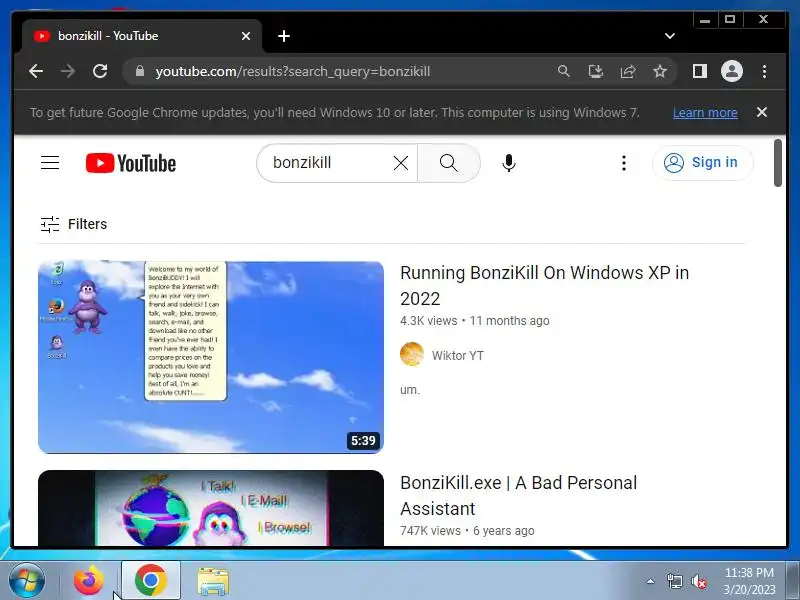Image resolution: width=800 pixels, height=600 pixels.
Task: Click the address bar URL
Action: pyautogui.click(x=293, y=71)
